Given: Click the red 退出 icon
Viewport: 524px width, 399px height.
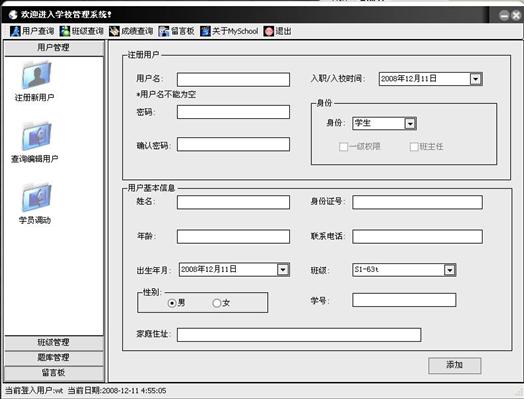Looking at the screenshot, I should click(x=268, y=31).
